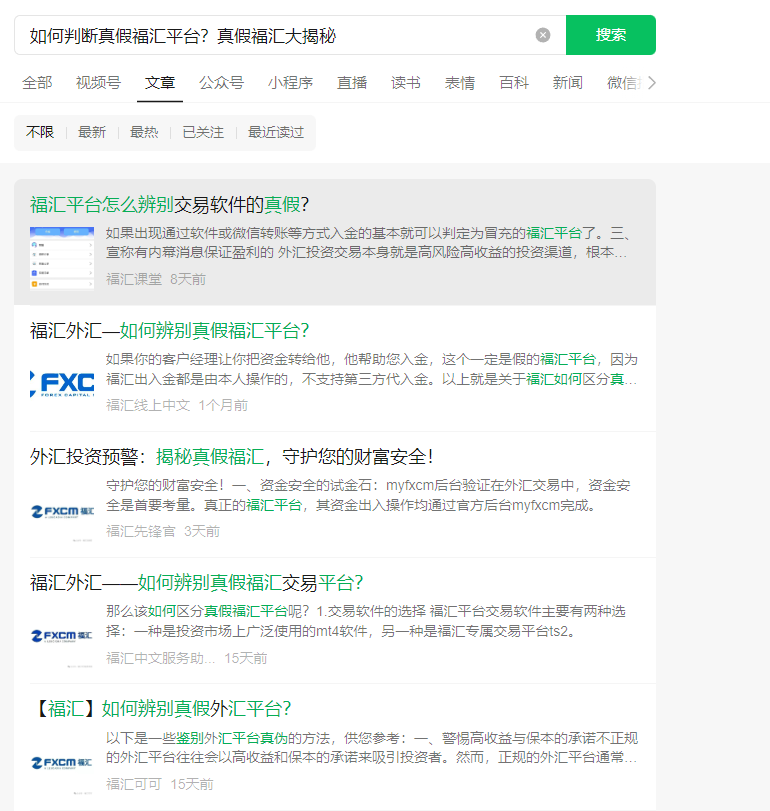Open the 表情 tab
770x811 pixels.
pyautogui.click(x=460, y=83)
